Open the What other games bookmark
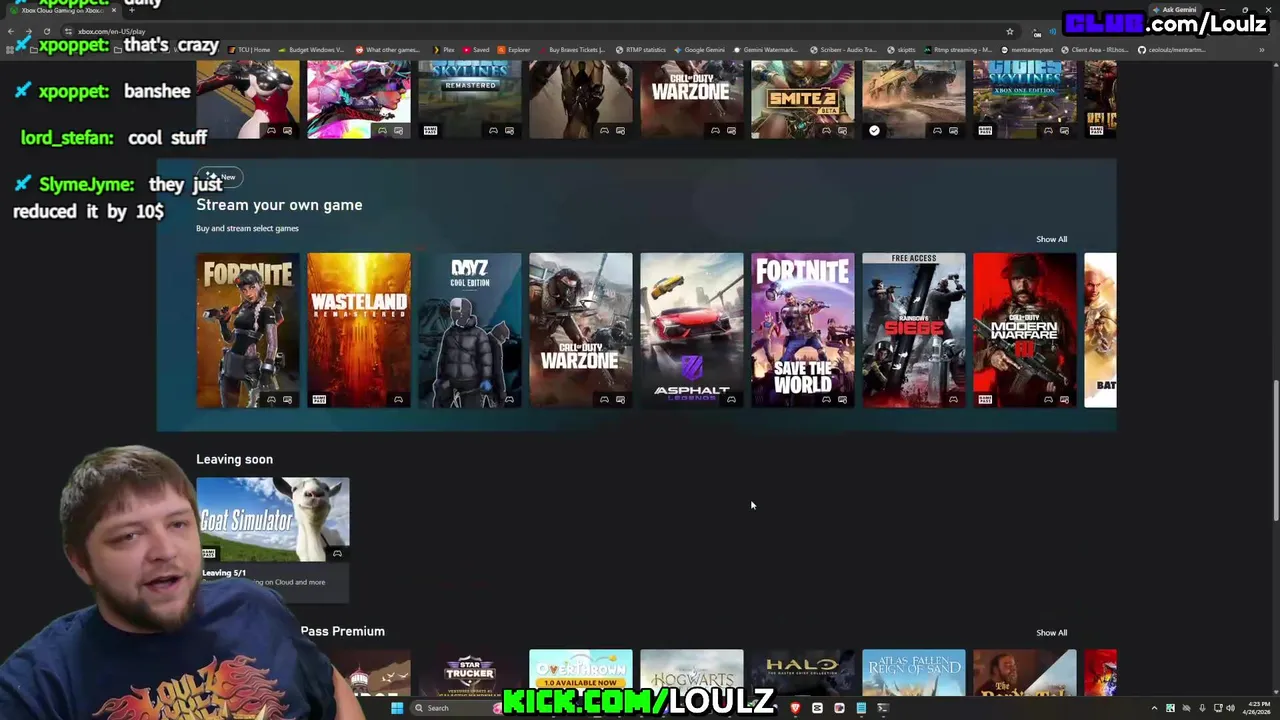 point(388,50)
